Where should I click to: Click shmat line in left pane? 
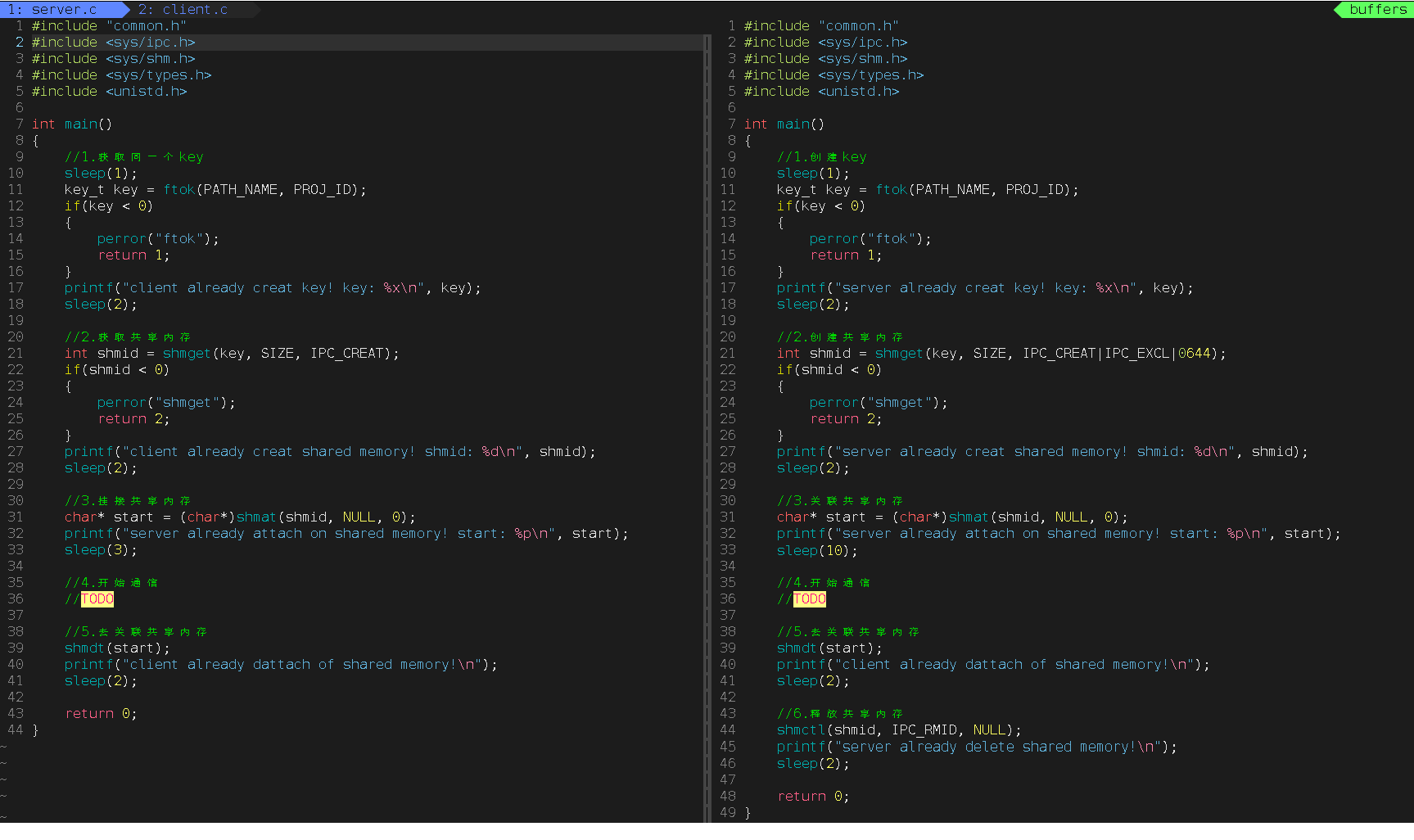click(240, 517)
